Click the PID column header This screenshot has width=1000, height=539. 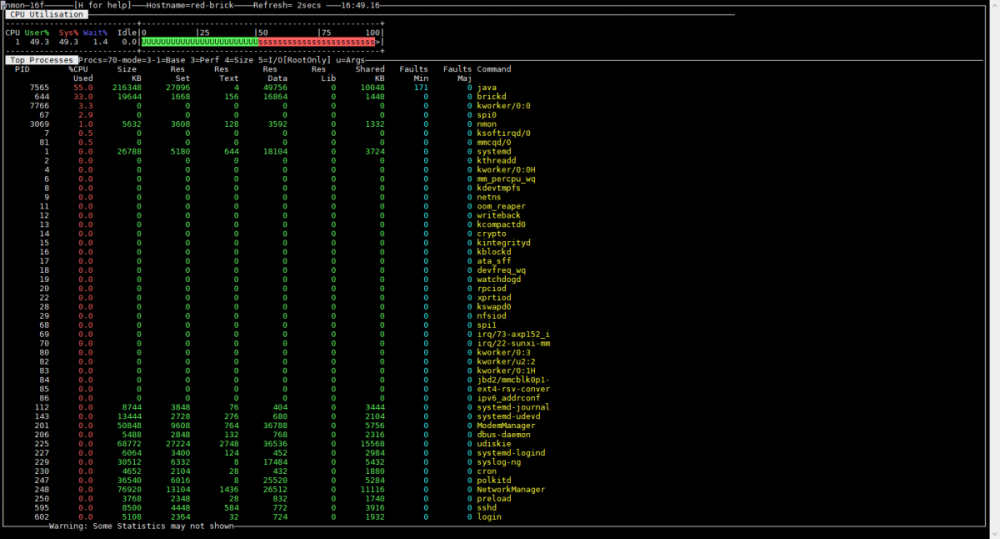click(22, 69)
